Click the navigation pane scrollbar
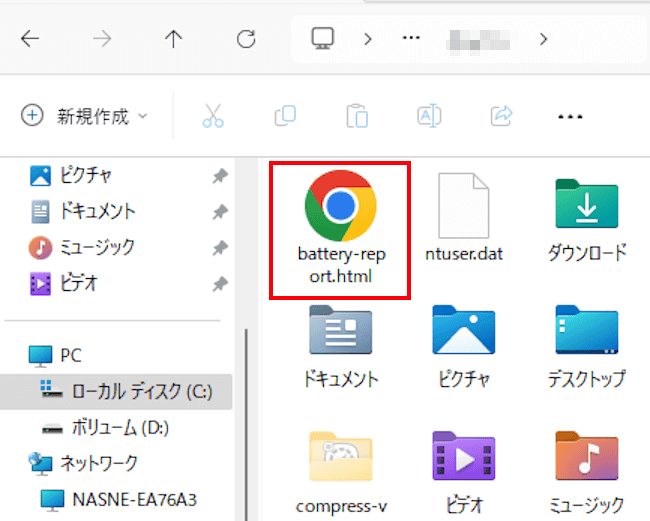This screenshot has height=521, width=650. 246,423
